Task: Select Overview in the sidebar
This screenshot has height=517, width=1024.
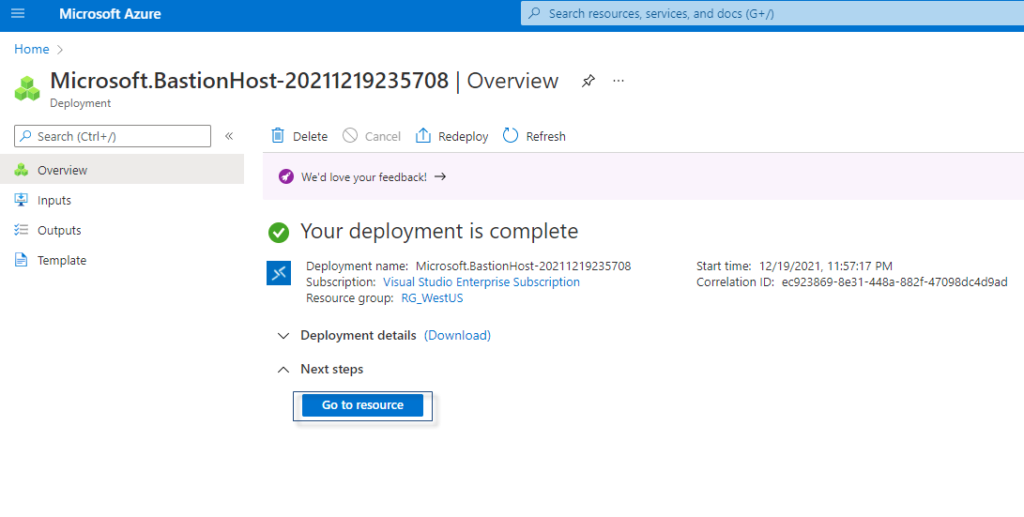Action: (122, 170)
